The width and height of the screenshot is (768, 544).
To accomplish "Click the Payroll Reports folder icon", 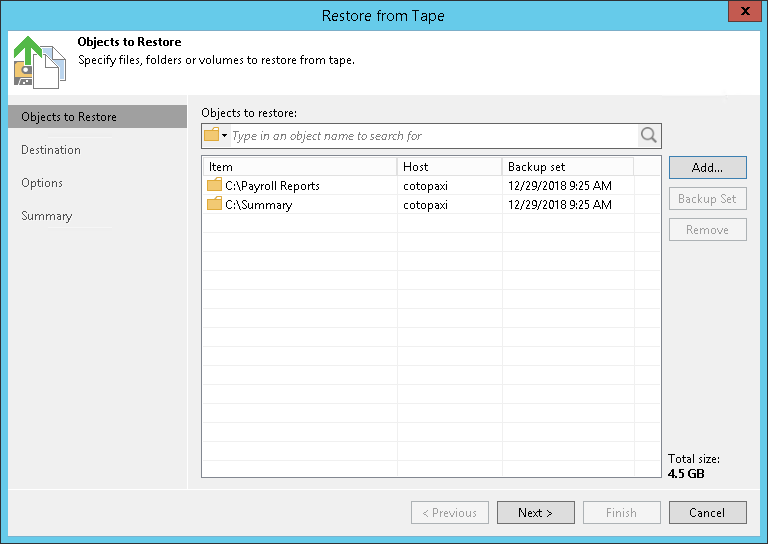I will click(214, 185).
